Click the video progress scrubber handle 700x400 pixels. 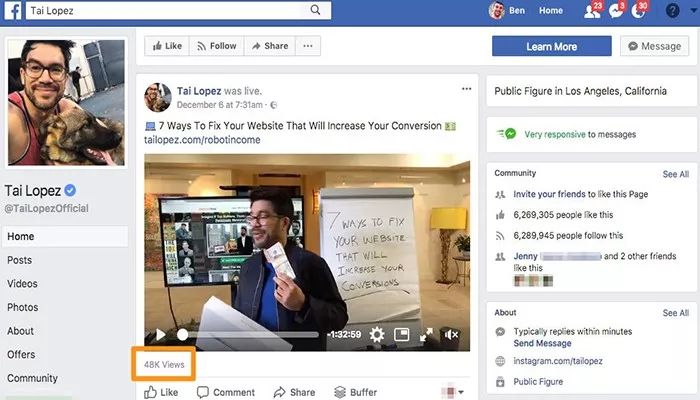click(183, 334)
